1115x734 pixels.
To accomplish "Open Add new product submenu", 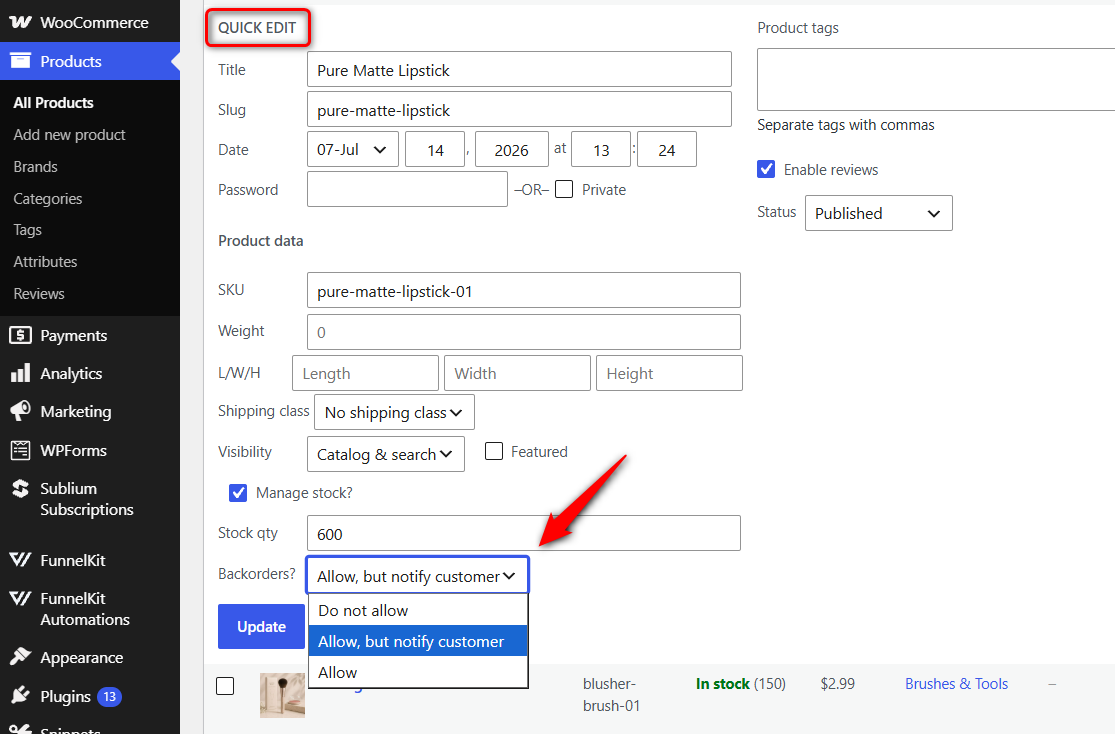I will coord(69,134).
